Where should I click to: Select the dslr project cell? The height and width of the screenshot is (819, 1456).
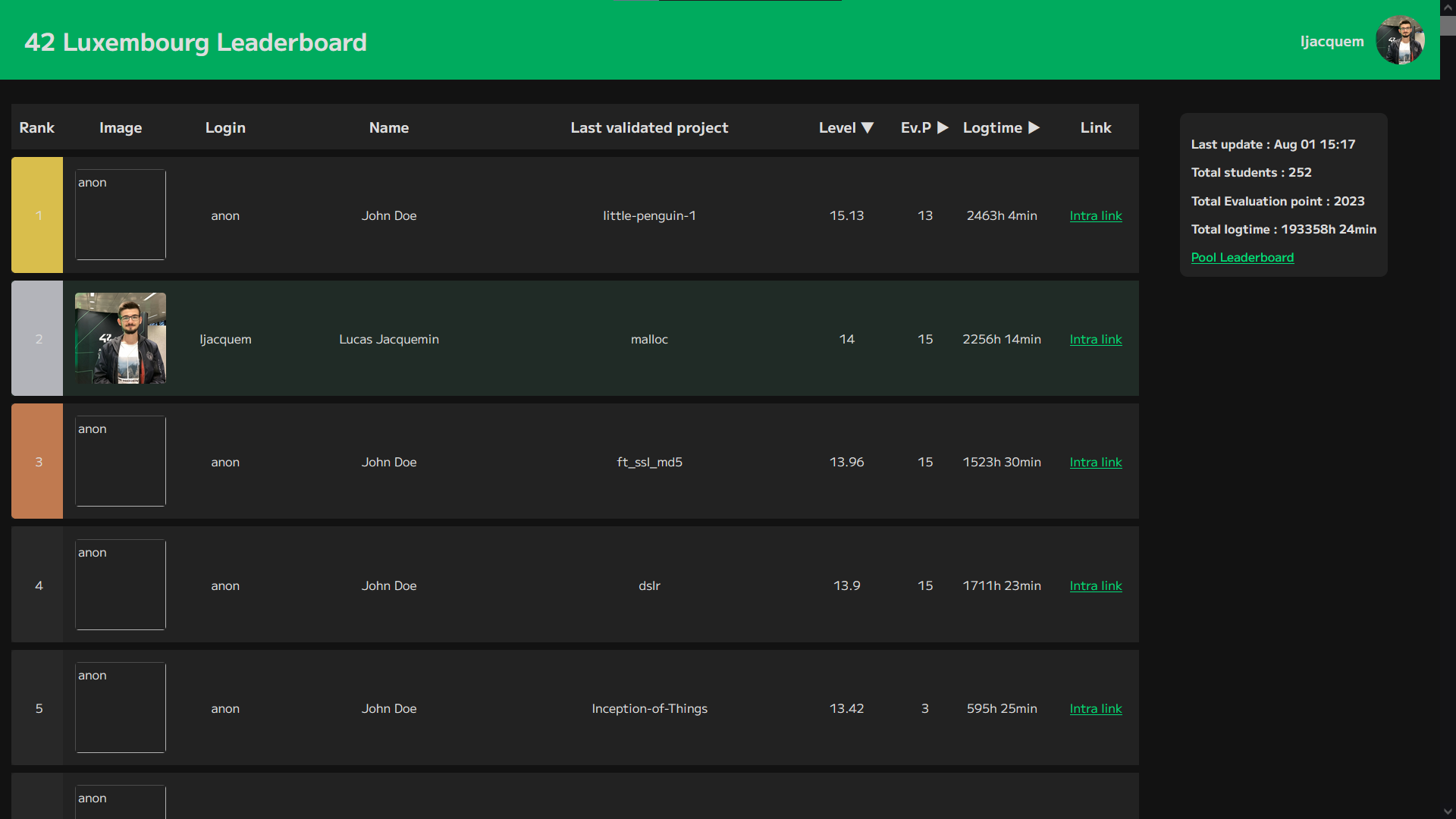649,585
